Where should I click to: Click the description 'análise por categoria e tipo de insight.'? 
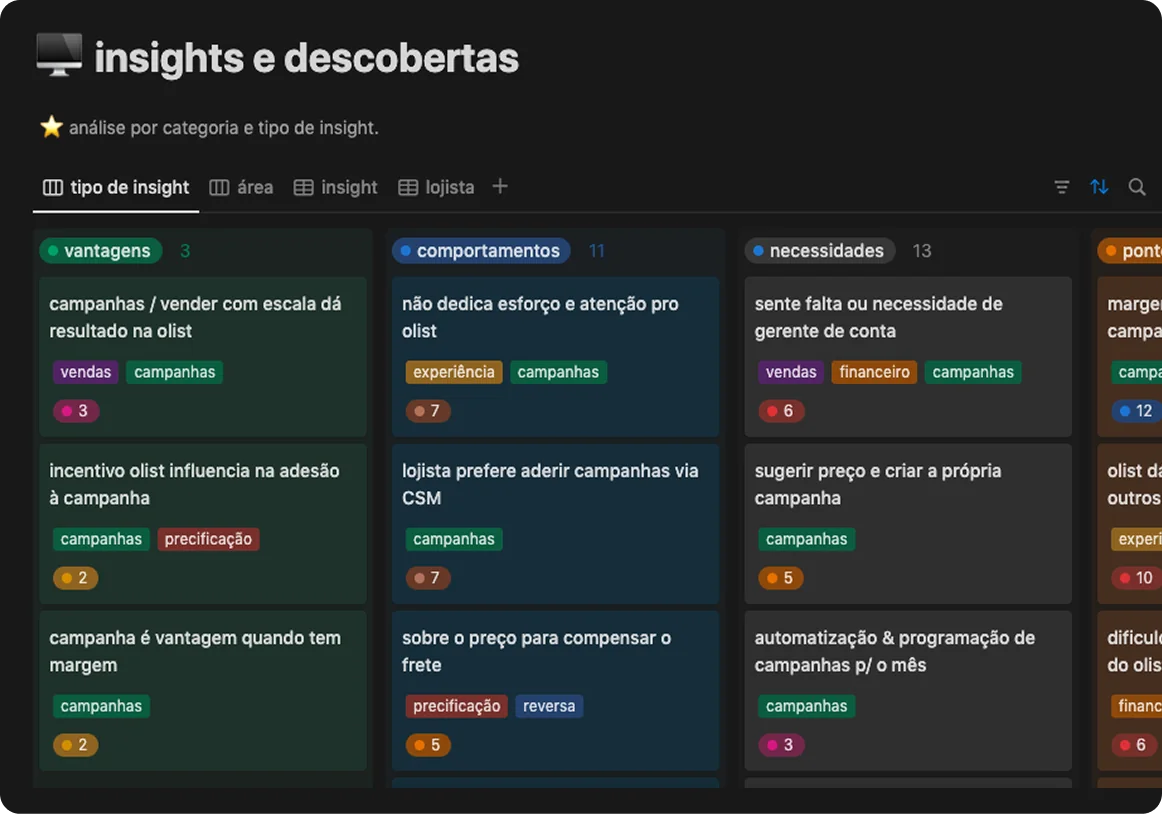point(224,128)
